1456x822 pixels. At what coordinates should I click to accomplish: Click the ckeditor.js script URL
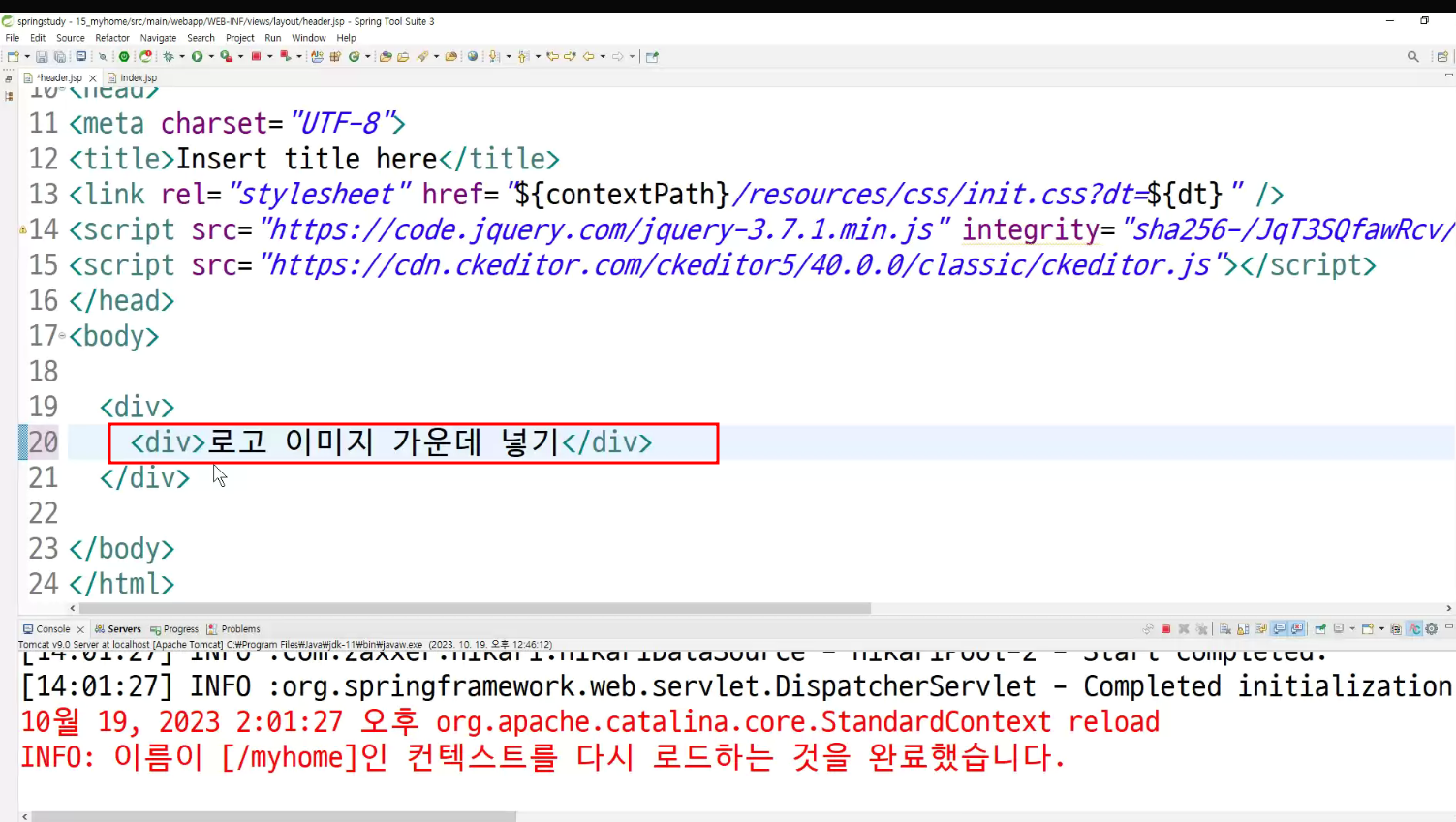pos(740,264)
